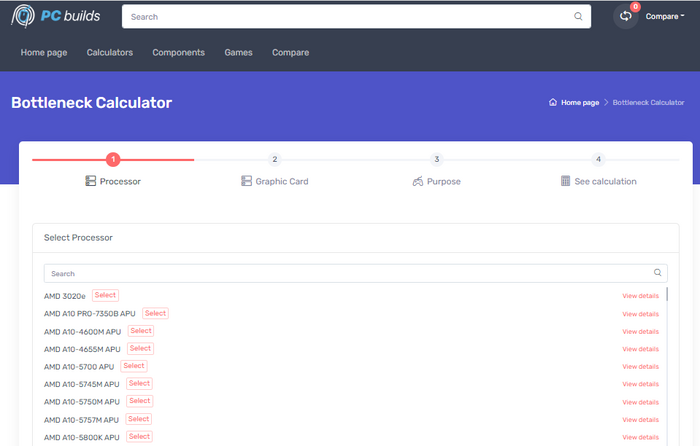View details for AMD A10-5700 APU

tap(641, 367)
